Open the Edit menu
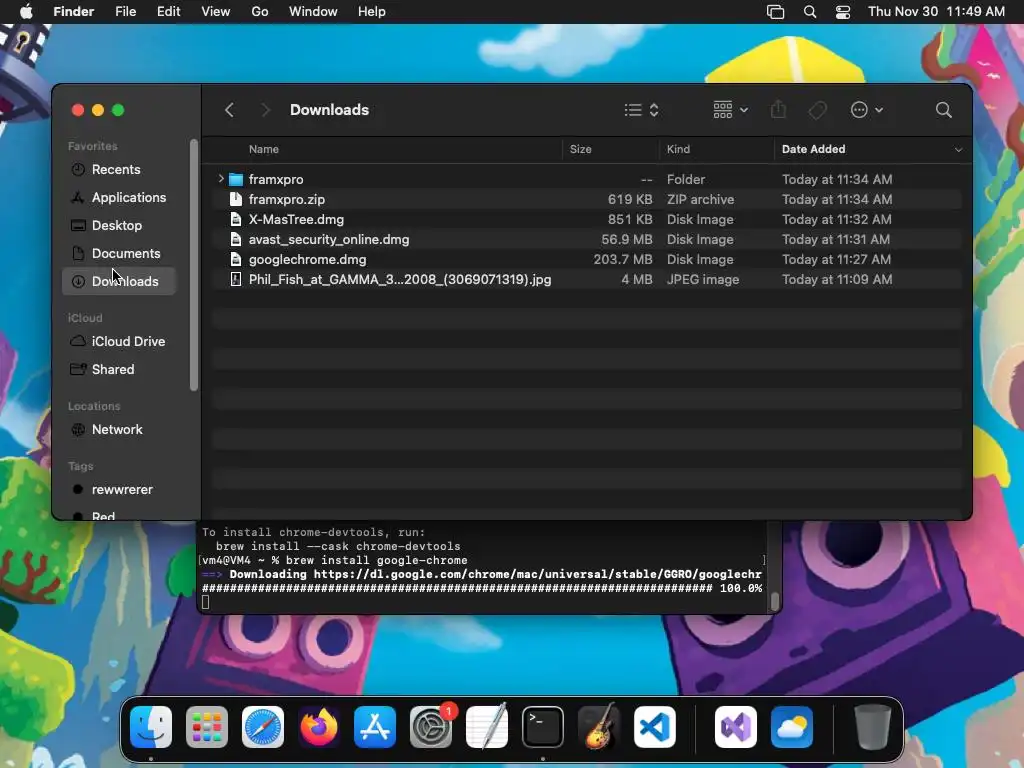The height and width of the screenshot is (768, 1024). point(168,12)
